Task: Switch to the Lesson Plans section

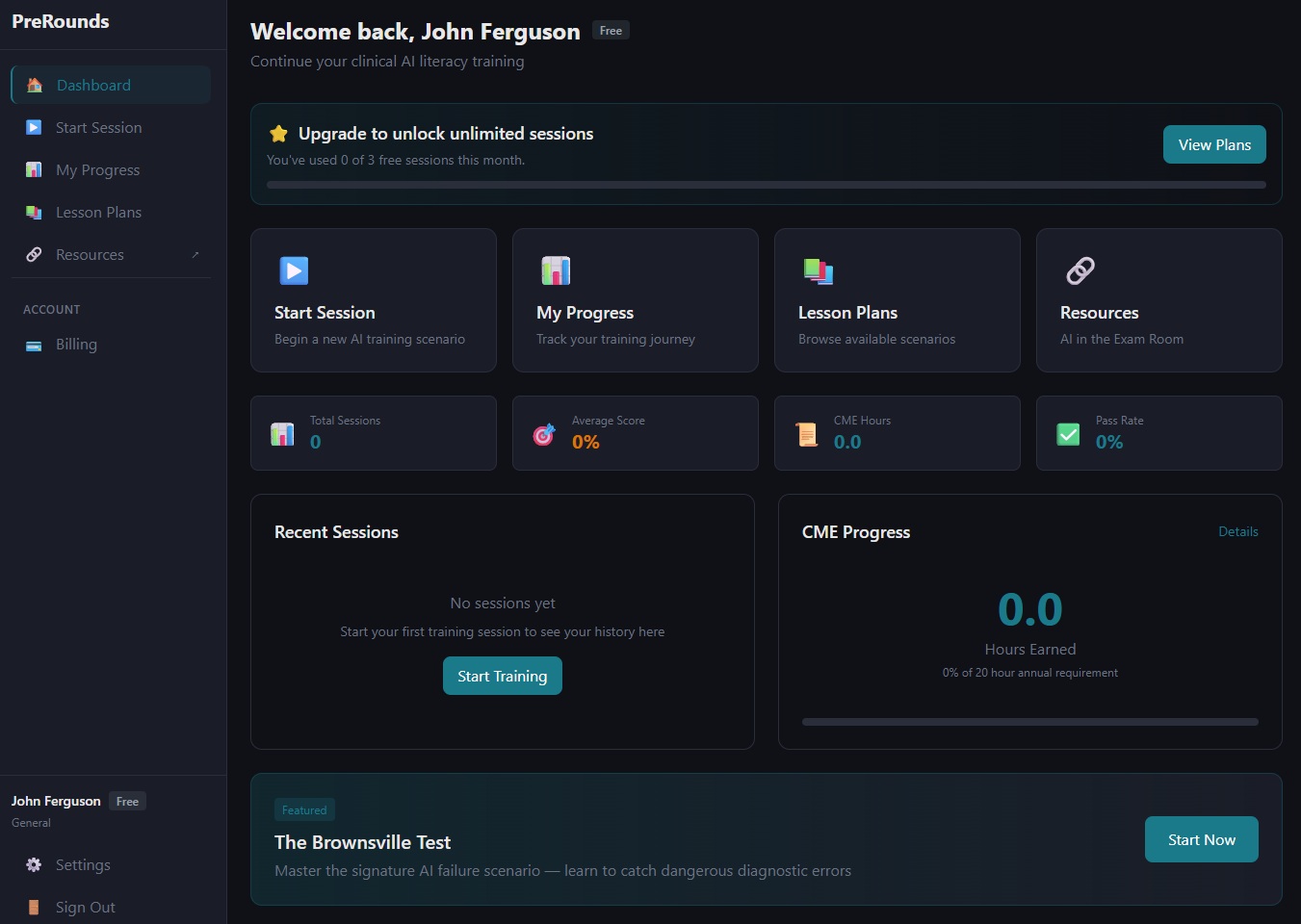Action: pyautogui.click(x=897, y=300)
